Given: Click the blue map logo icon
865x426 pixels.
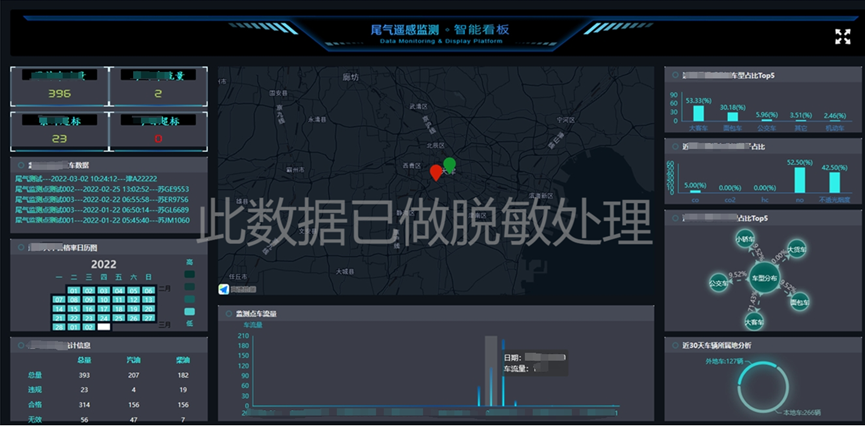Looking at the screenshot, I should (x=223, y=289).
